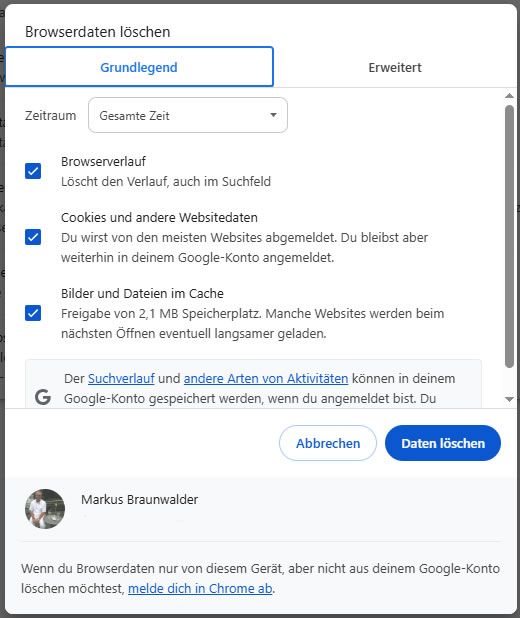This screenshot has width=520, height=618.
Task: Click the Zeitraum dropdown arrow icon
Action: (273, 115)
